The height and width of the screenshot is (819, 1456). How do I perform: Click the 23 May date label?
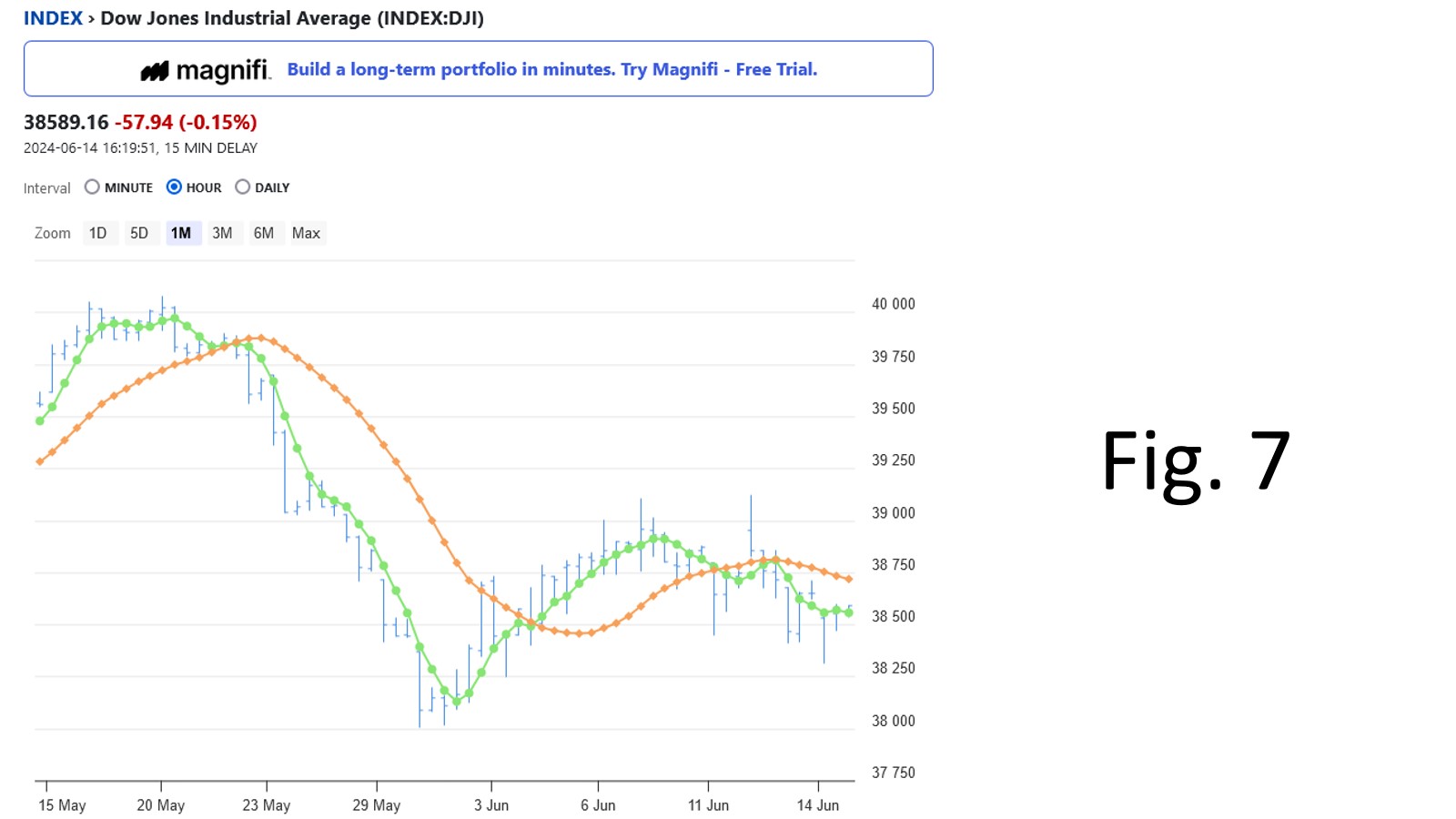(267, 805)
